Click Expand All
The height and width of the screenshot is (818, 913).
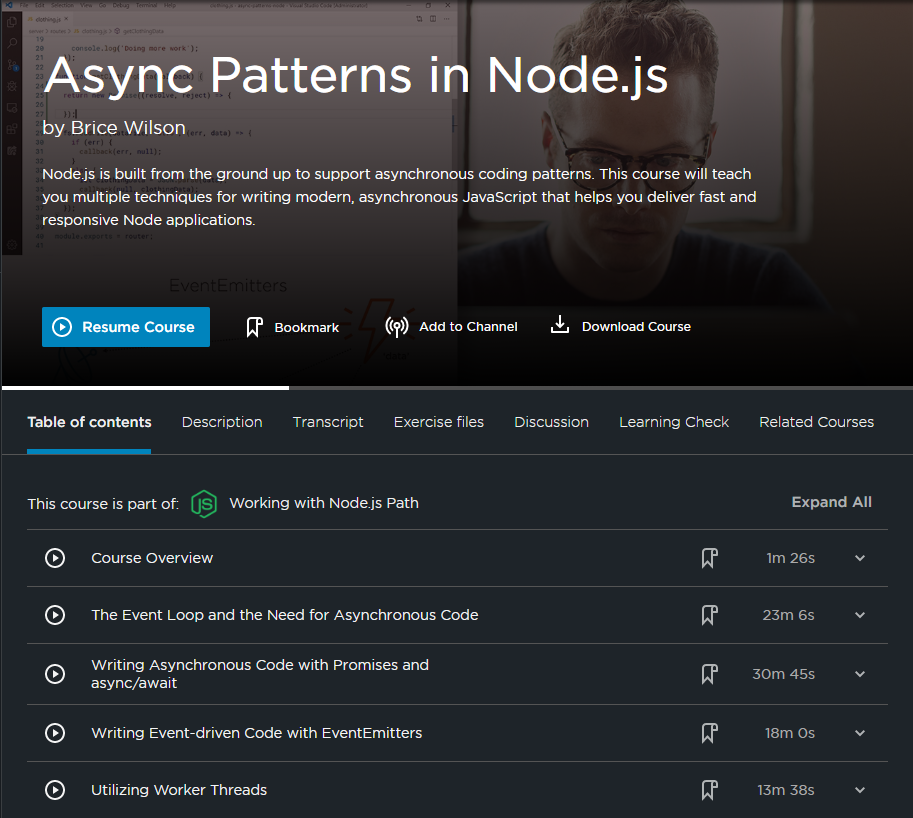(831, 502)
